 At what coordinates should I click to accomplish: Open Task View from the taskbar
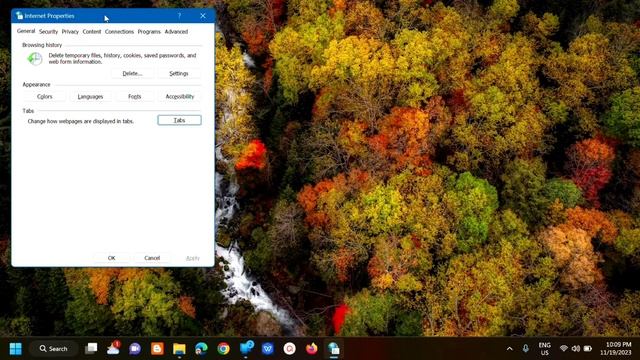click(x=91, y=349)
